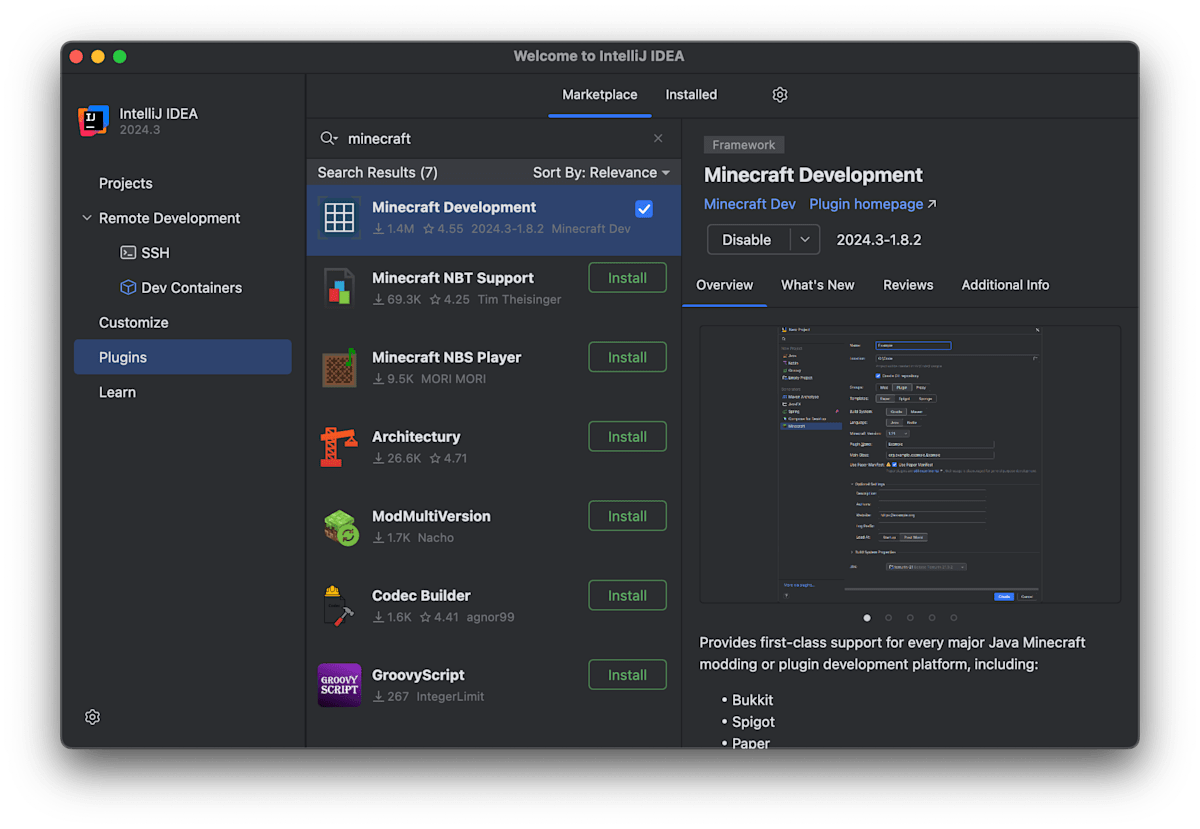The image size is (1200, 829).
Task: Select the Architectury plugin name
Action: pyautogui.click(x=416, y=436)
